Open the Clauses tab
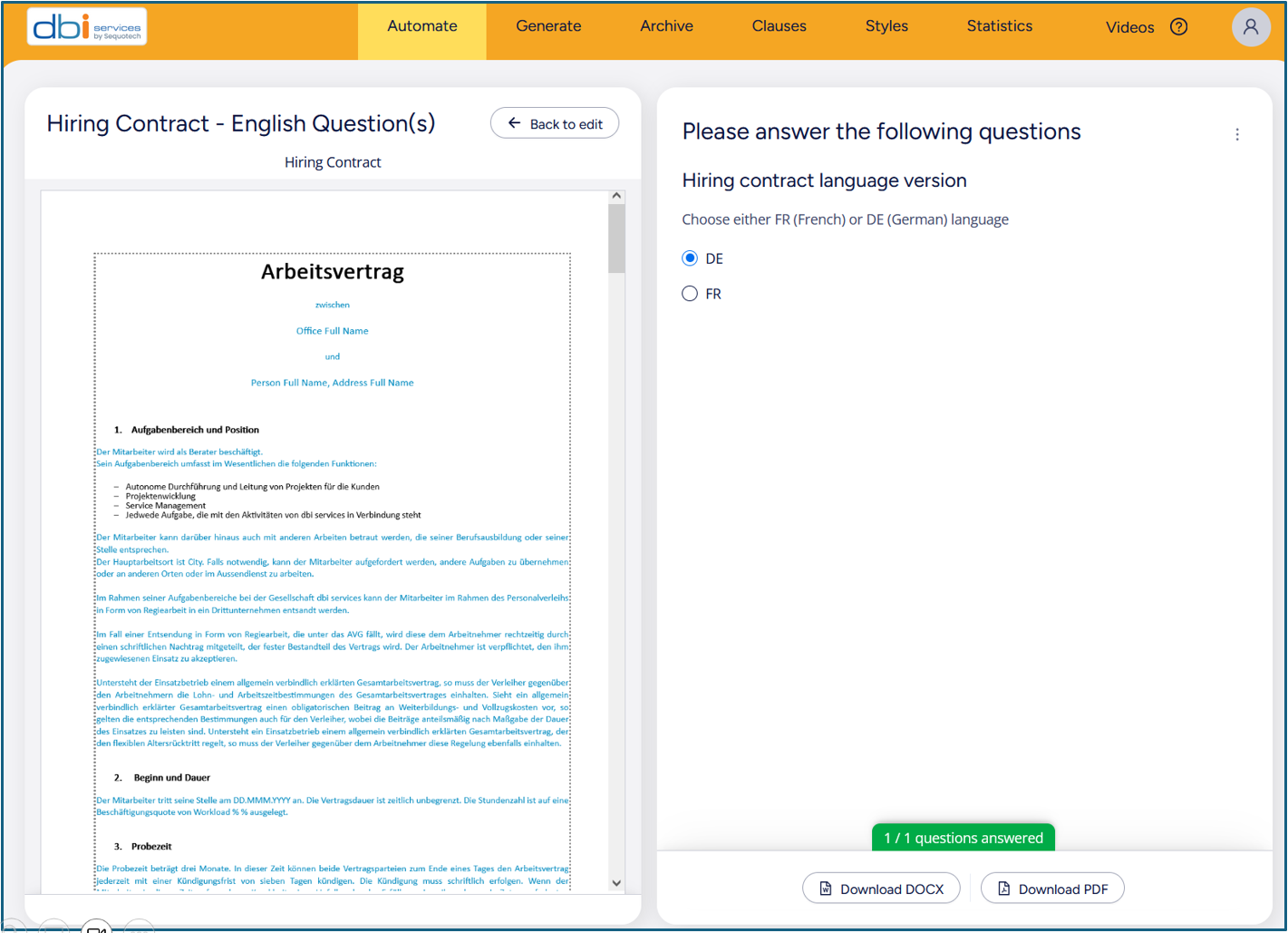This screenshot has height=933, width=1288. point(779,26)
